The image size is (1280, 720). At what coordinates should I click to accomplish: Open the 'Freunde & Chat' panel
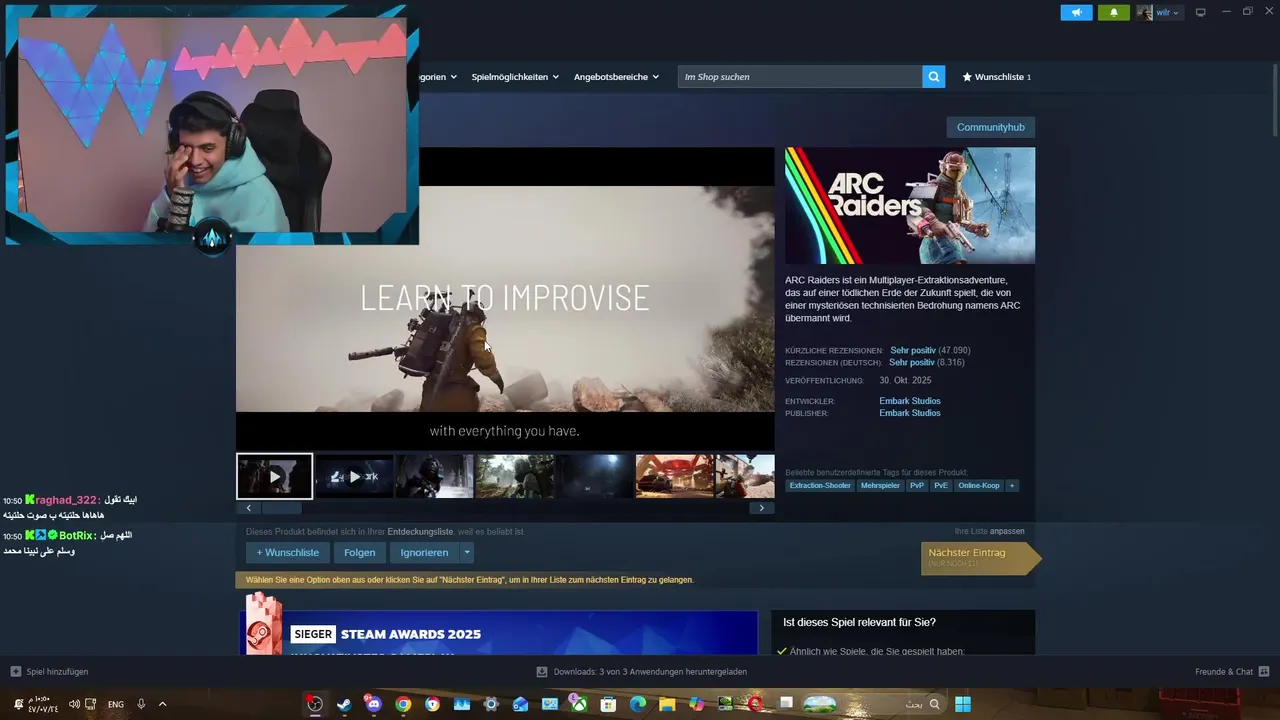[1232, 671]
